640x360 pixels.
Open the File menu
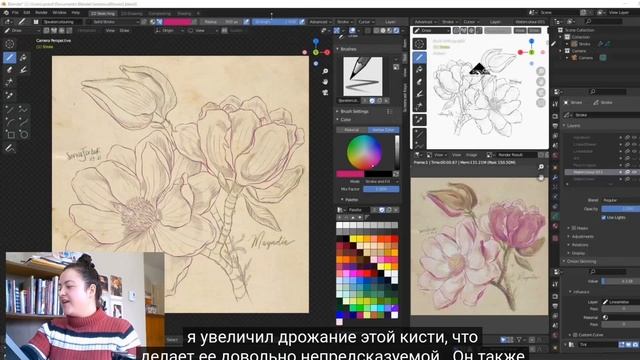(x=15, y=13)
